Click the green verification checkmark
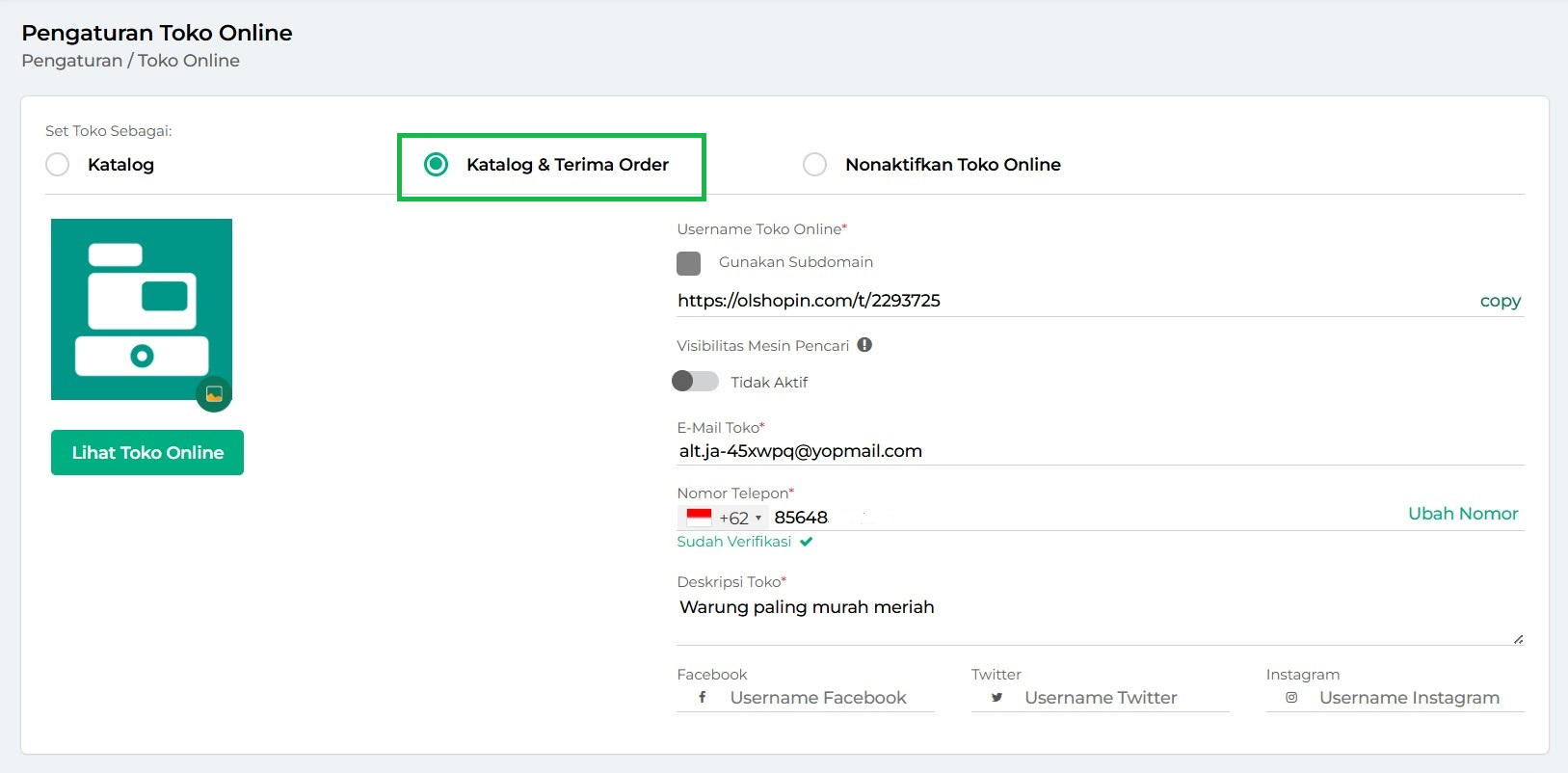 point(807,542)
